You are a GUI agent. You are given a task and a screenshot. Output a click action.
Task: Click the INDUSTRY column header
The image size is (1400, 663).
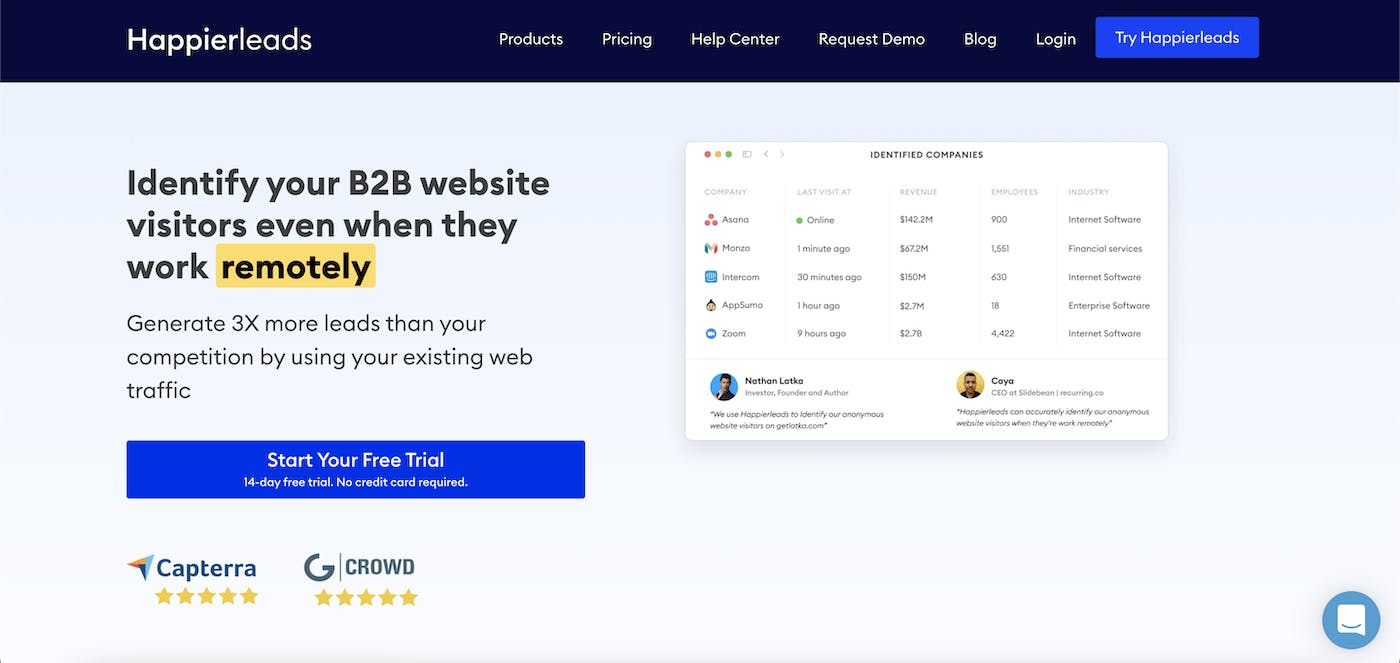point(1088,192)
